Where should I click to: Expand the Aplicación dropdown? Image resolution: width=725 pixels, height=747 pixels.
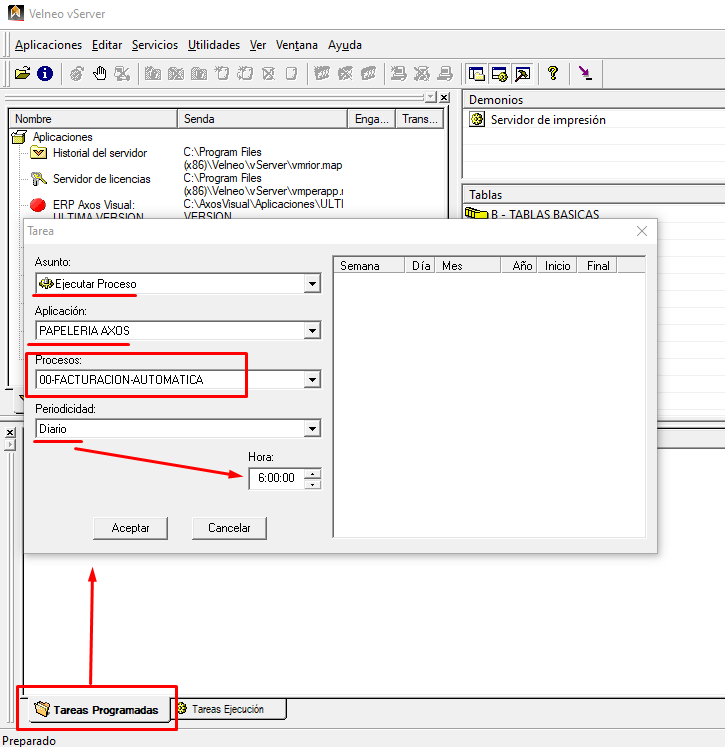pyautogui.click(x=312, y=331)
